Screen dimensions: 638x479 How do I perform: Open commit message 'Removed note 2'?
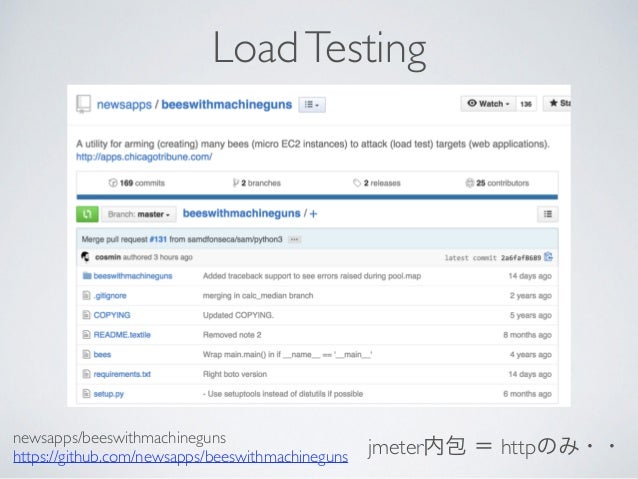pos(232,335)
